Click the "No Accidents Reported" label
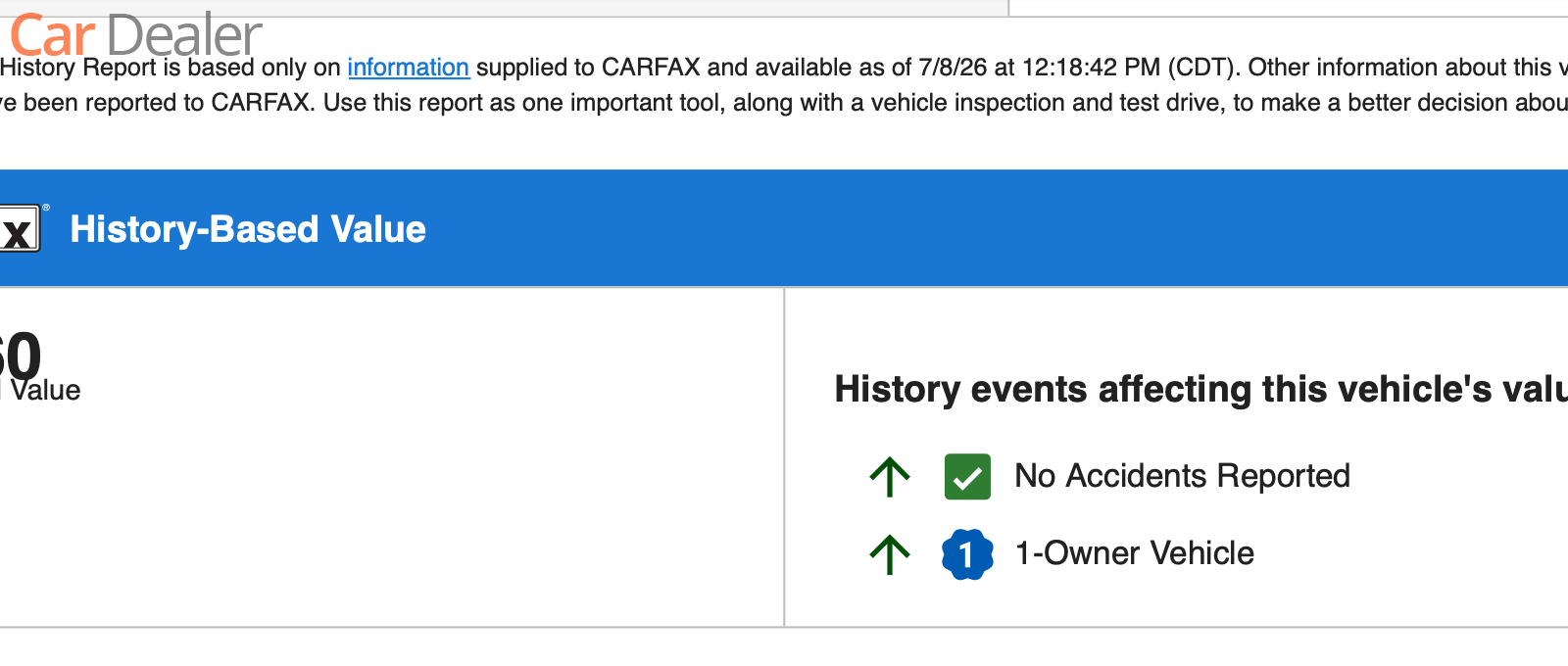Image resolution: width=1568 pixels, height=666 pixels. [x=1182, y=476]
